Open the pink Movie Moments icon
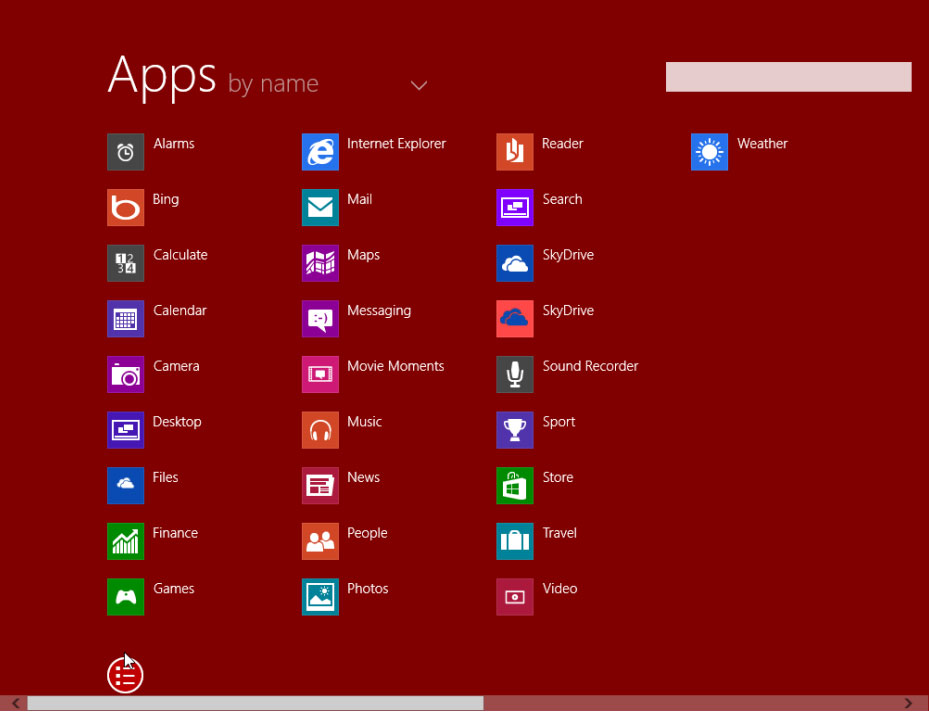 321,375
